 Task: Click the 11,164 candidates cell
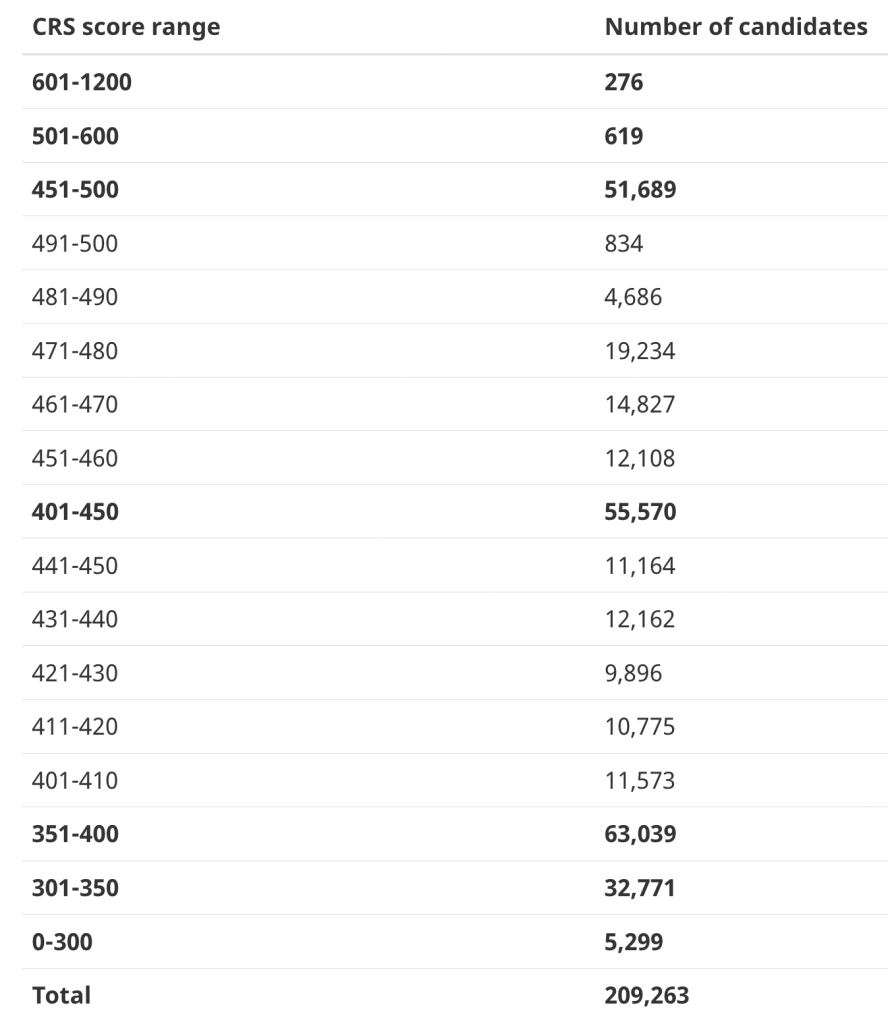click(640, 566)
